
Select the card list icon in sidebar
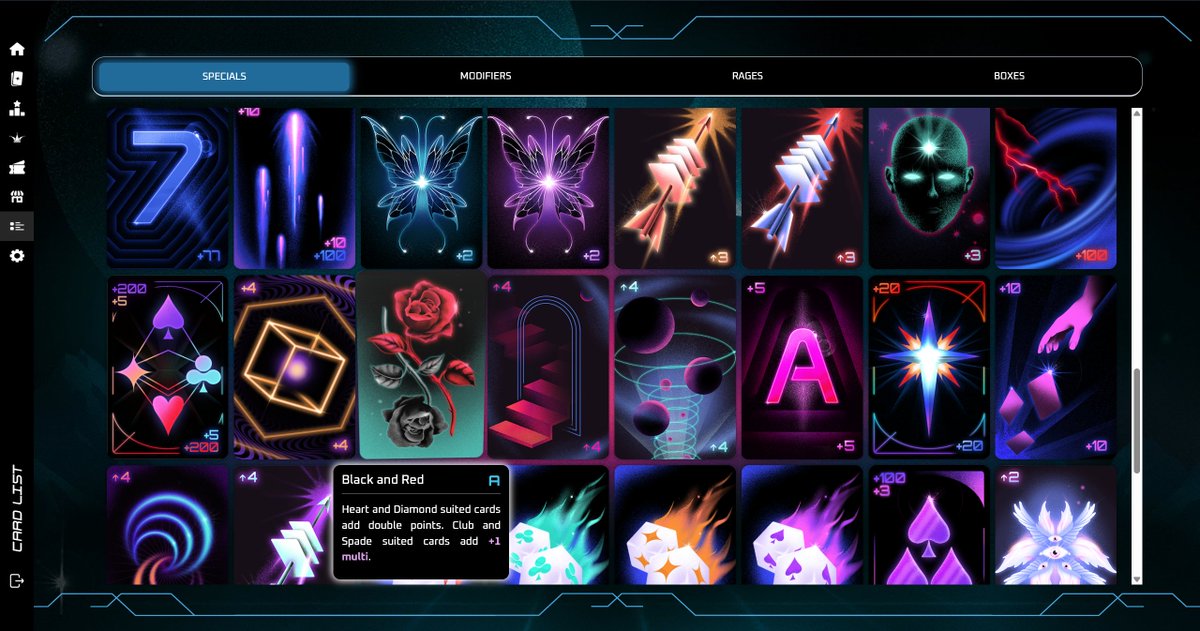[x=17, y=226]
